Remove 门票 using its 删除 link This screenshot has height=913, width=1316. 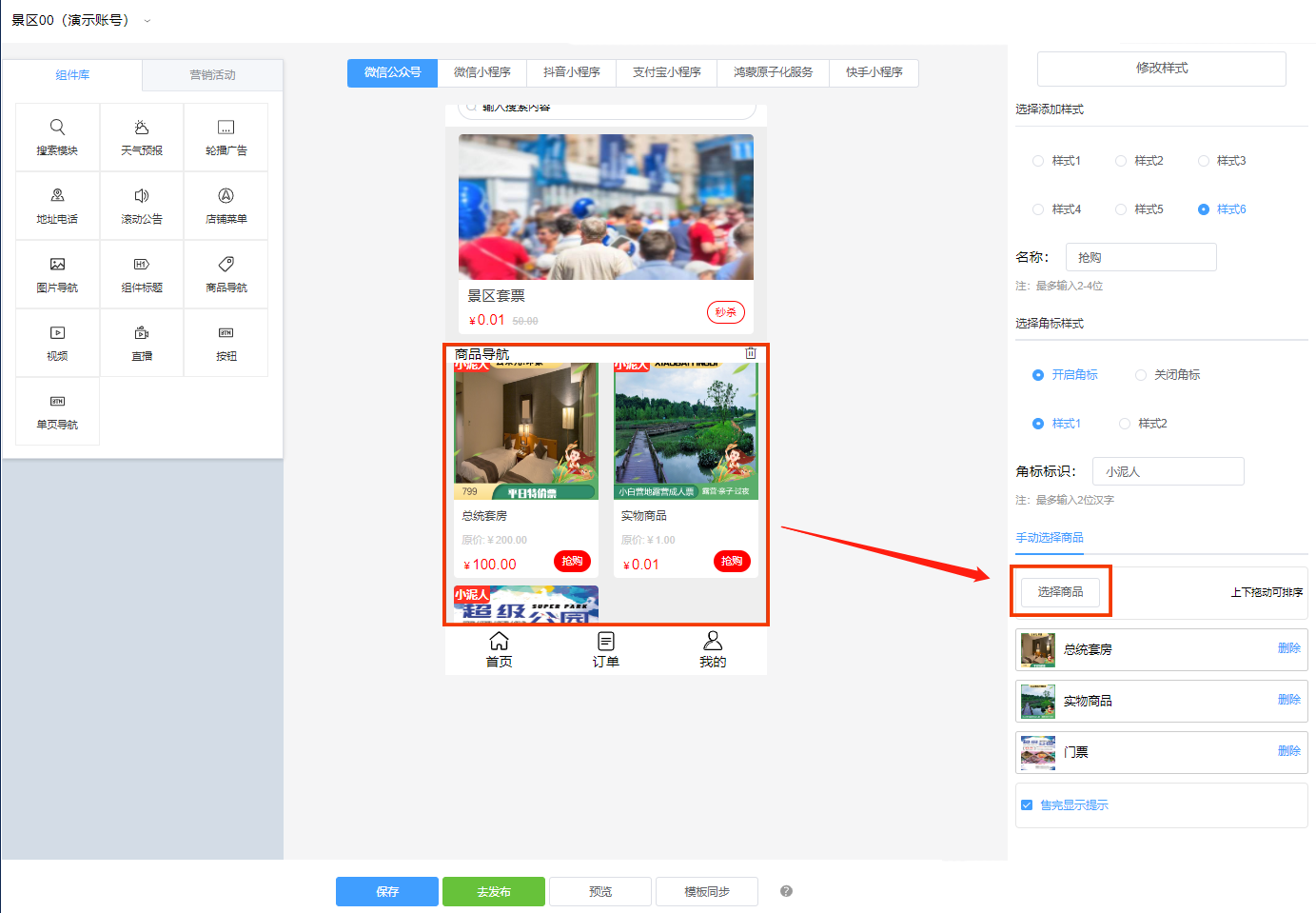coord(1288,751)
